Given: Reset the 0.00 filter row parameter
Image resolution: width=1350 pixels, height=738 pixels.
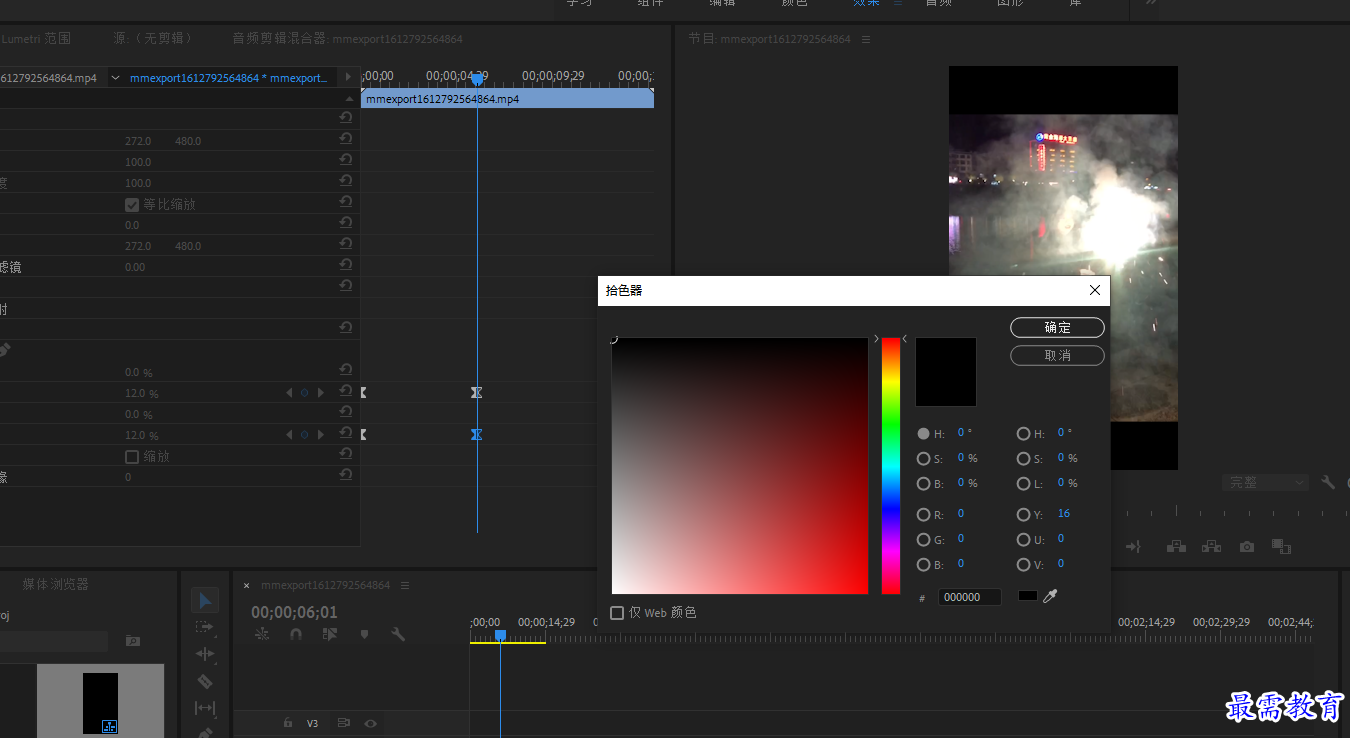Looking at the screenshot, I should [345, 264].
